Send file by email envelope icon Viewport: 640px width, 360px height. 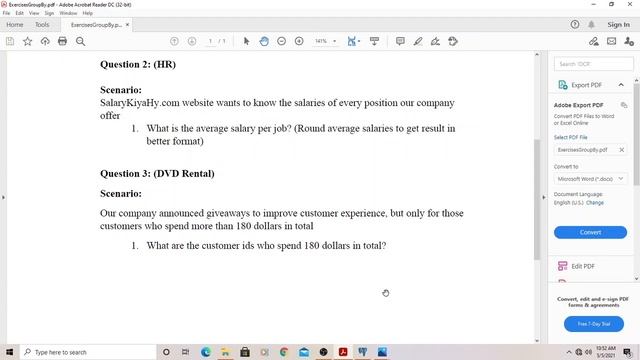click(611, 41)
